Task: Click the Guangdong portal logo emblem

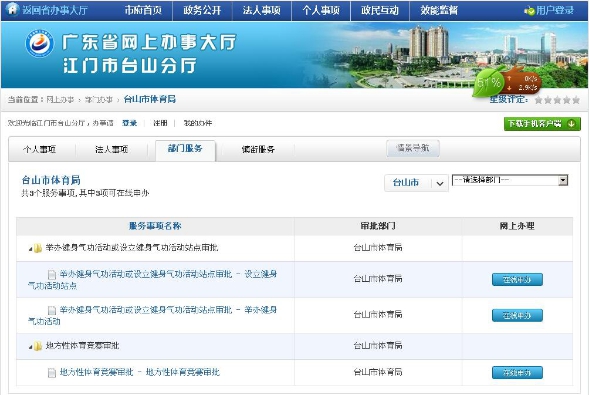Action: (39, 43)
